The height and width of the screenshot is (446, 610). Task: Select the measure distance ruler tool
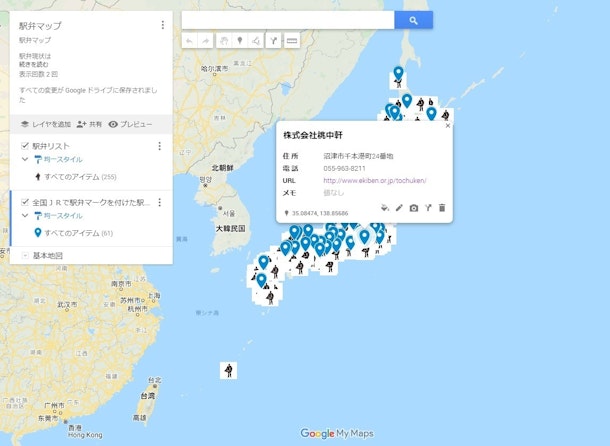[292, 40]
